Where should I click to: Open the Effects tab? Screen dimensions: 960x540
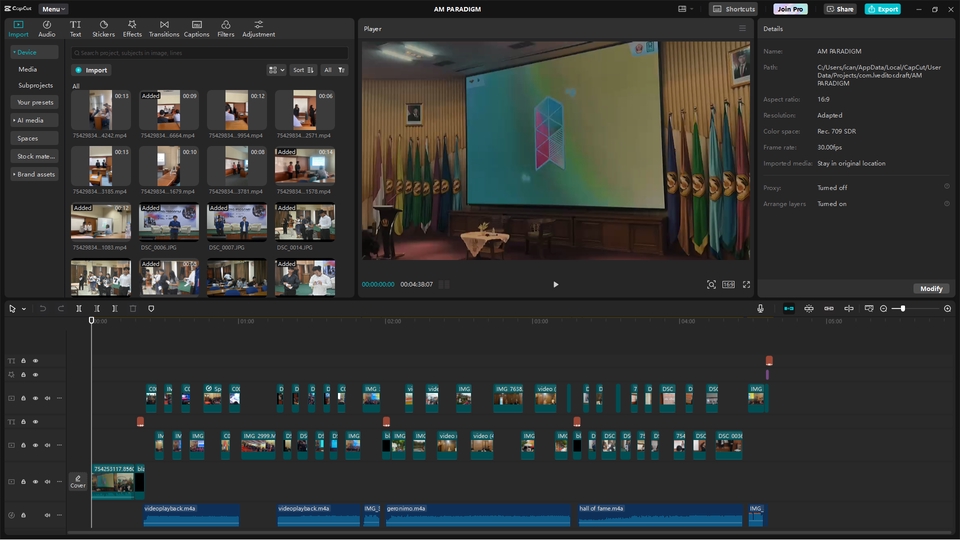click(x=132, y=29)
